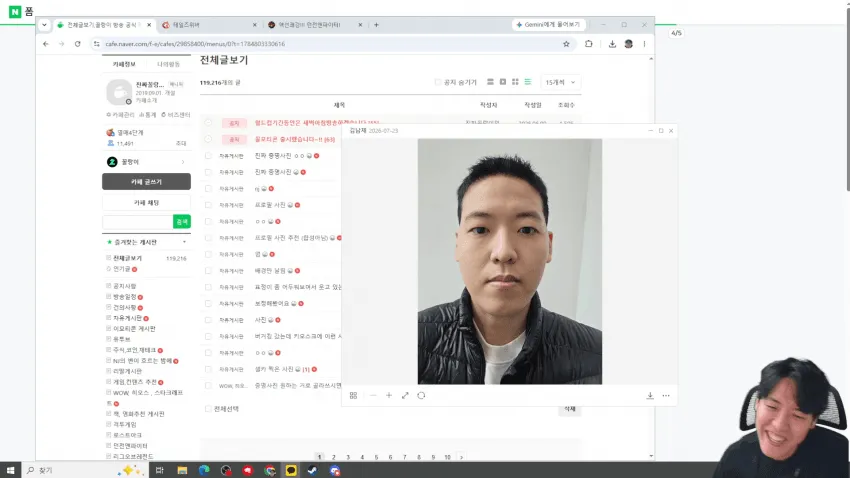Rotate the image in the viewer toolbar
Image resolution: width=850 pixels, height=478 pixels.
pos(421,396)
